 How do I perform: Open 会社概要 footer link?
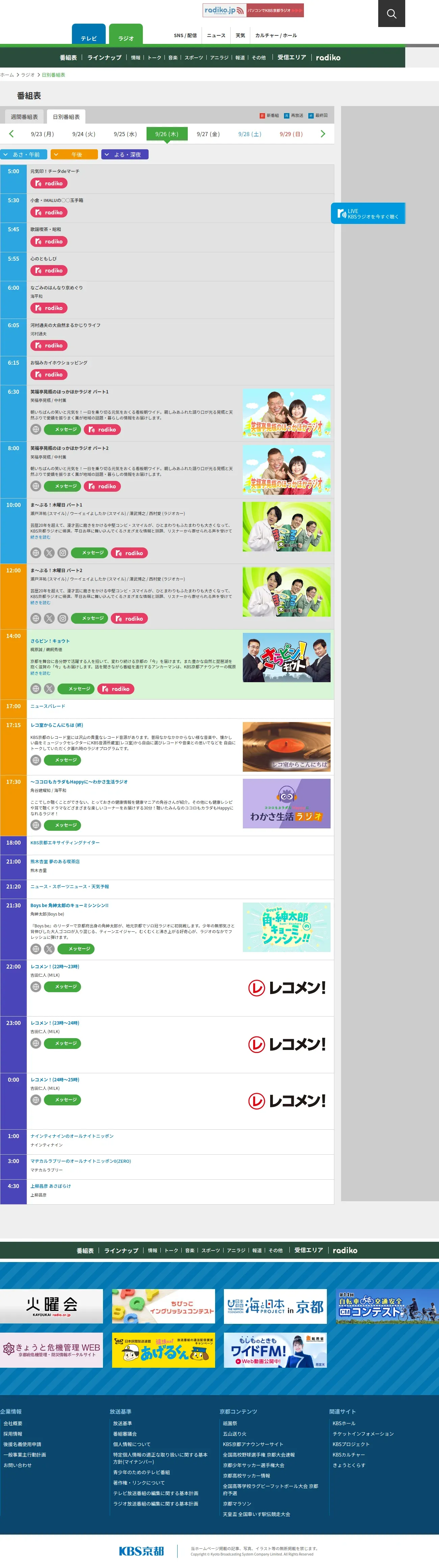tap(13, 1423)
